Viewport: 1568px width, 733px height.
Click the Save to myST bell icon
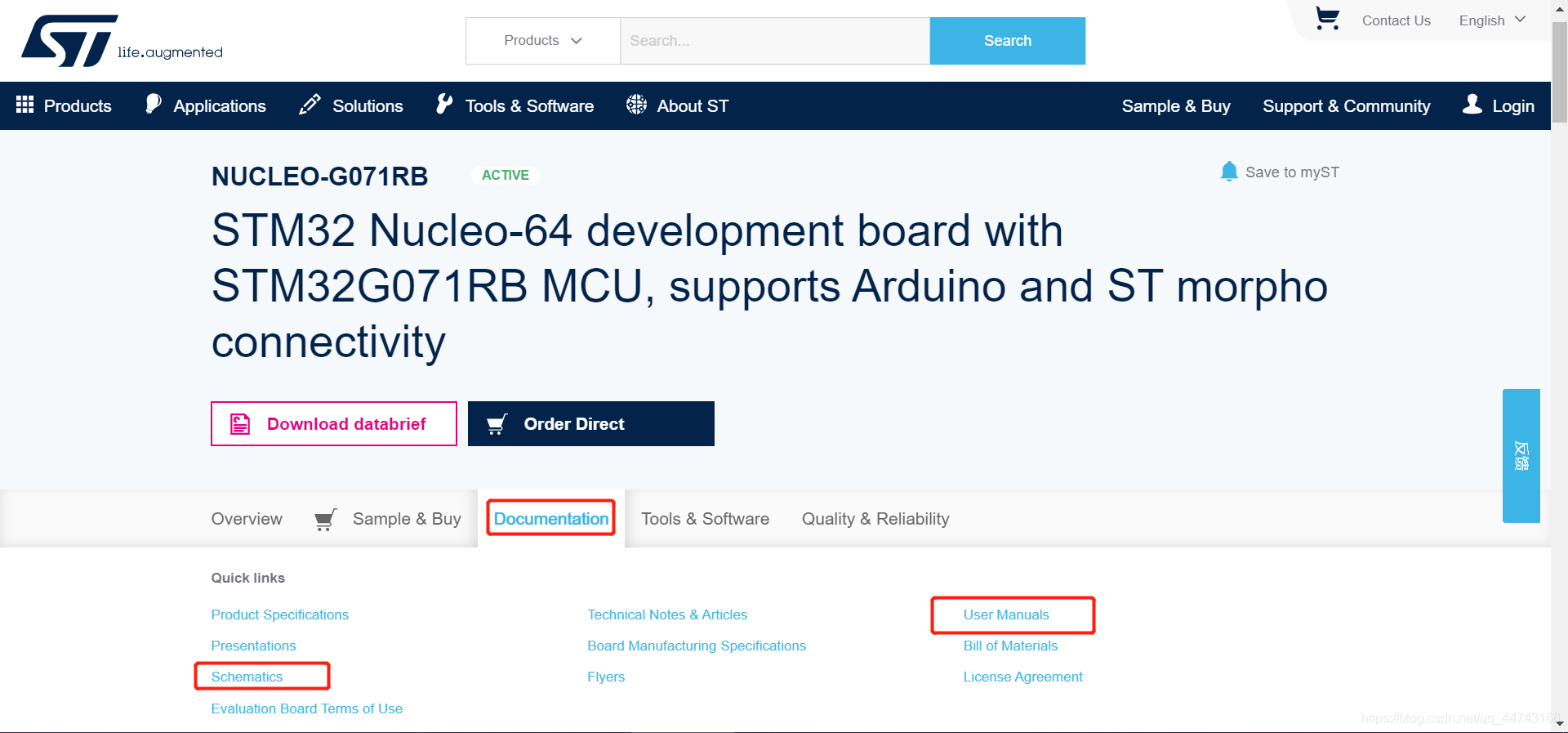tap(1229, 172)
